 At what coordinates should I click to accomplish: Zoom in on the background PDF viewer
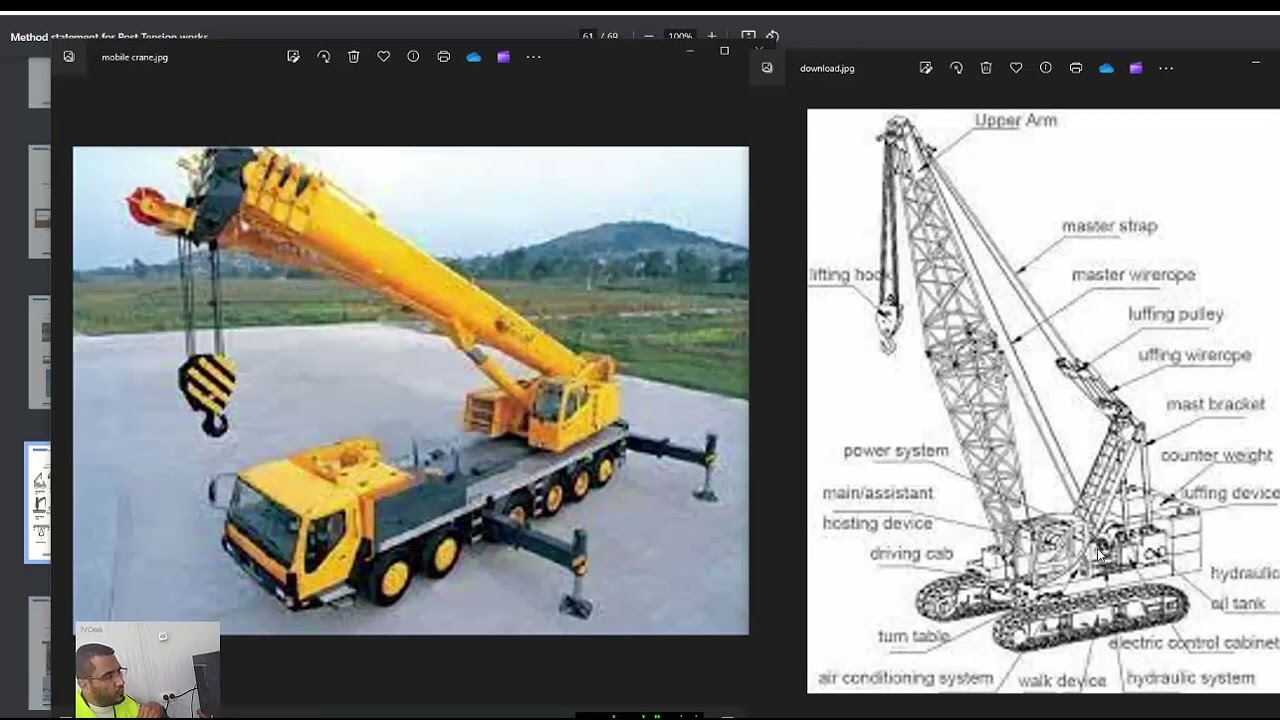coord(712,36)
